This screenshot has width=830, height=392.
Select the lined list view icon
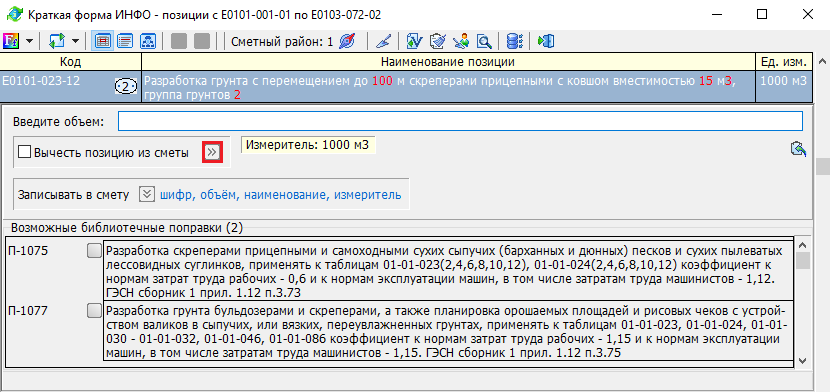(125, 41)
